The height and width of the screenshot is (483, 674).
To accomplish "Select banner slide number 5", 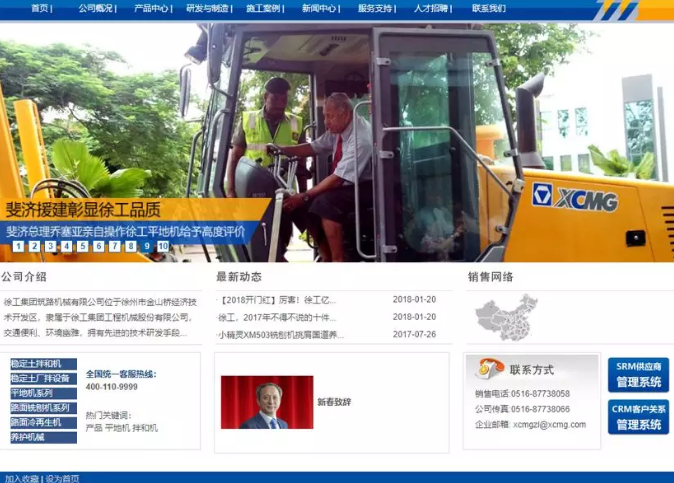I will pyautogui.click(x=83, y=246).
